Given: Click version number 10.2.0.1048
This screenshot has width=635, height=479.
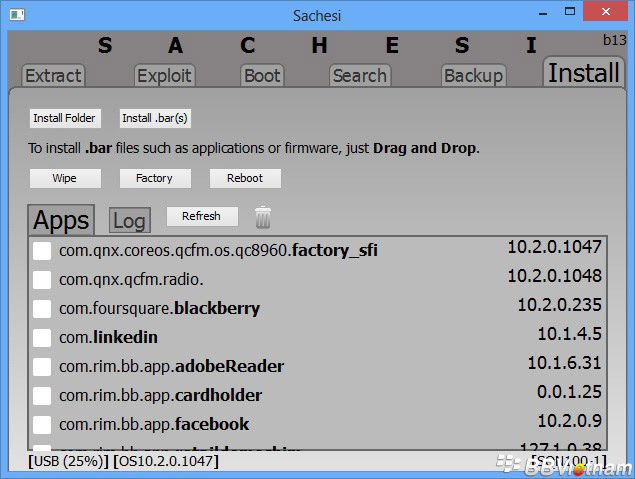Looking at the screenshot, I should (x=554, y=276).
